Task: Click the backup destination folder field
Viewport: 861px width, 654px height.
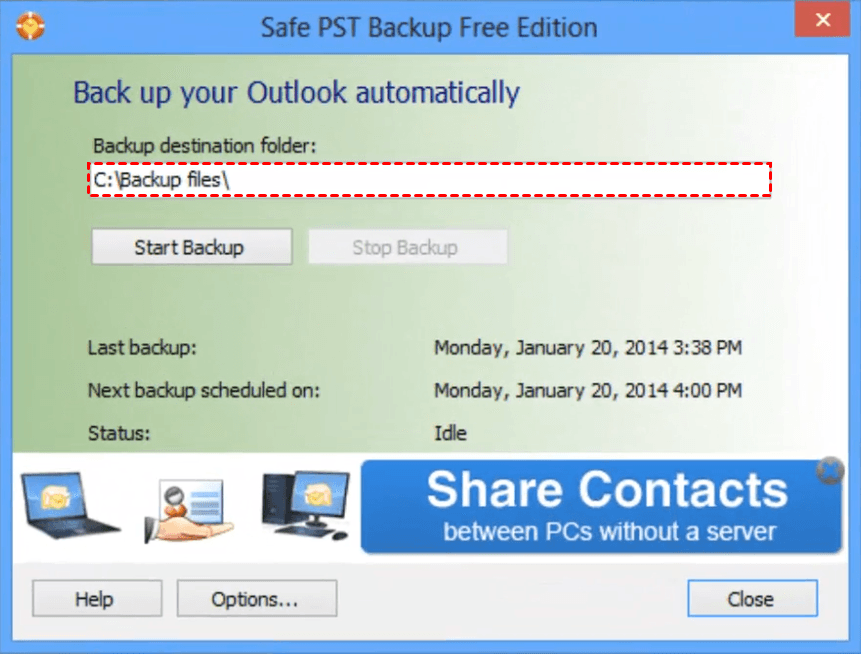Action: pos(430,179)
